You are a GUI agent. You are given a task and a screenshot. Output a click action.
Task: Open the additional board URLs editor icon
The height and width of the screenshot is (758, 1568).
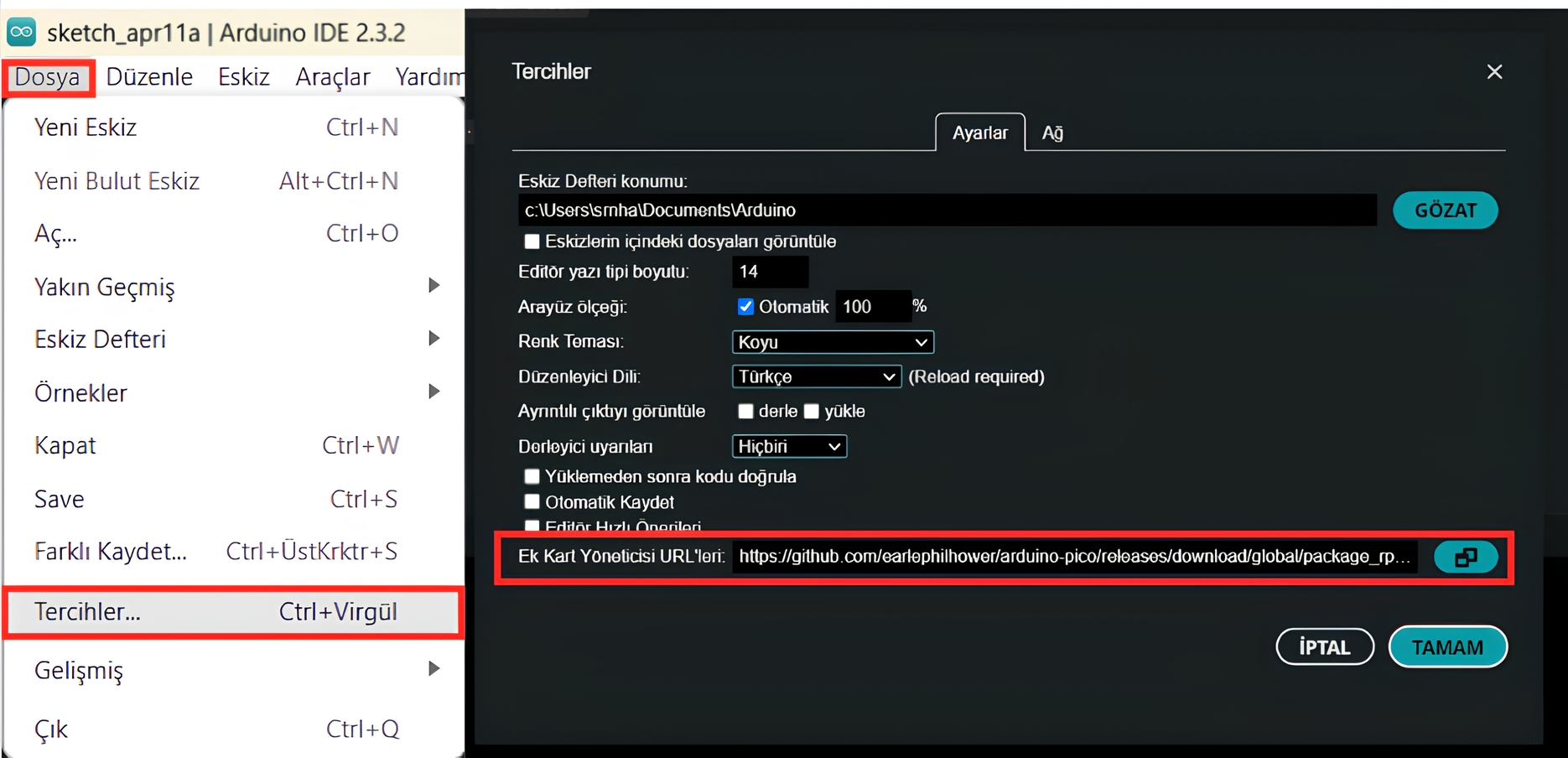coord(1466,557)
